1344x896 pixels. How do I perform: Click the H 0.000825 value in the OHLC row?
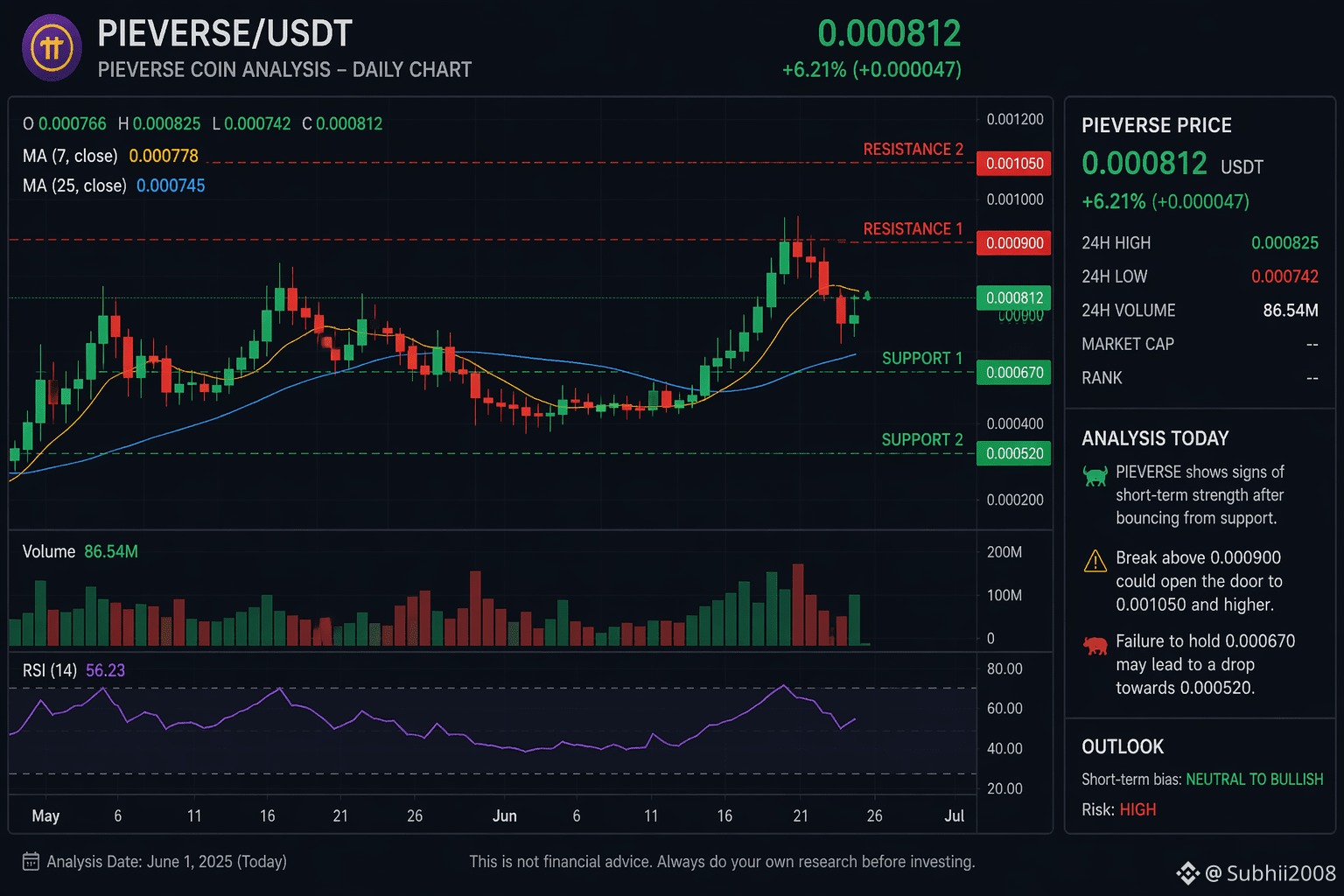click(x=159, y=124)
